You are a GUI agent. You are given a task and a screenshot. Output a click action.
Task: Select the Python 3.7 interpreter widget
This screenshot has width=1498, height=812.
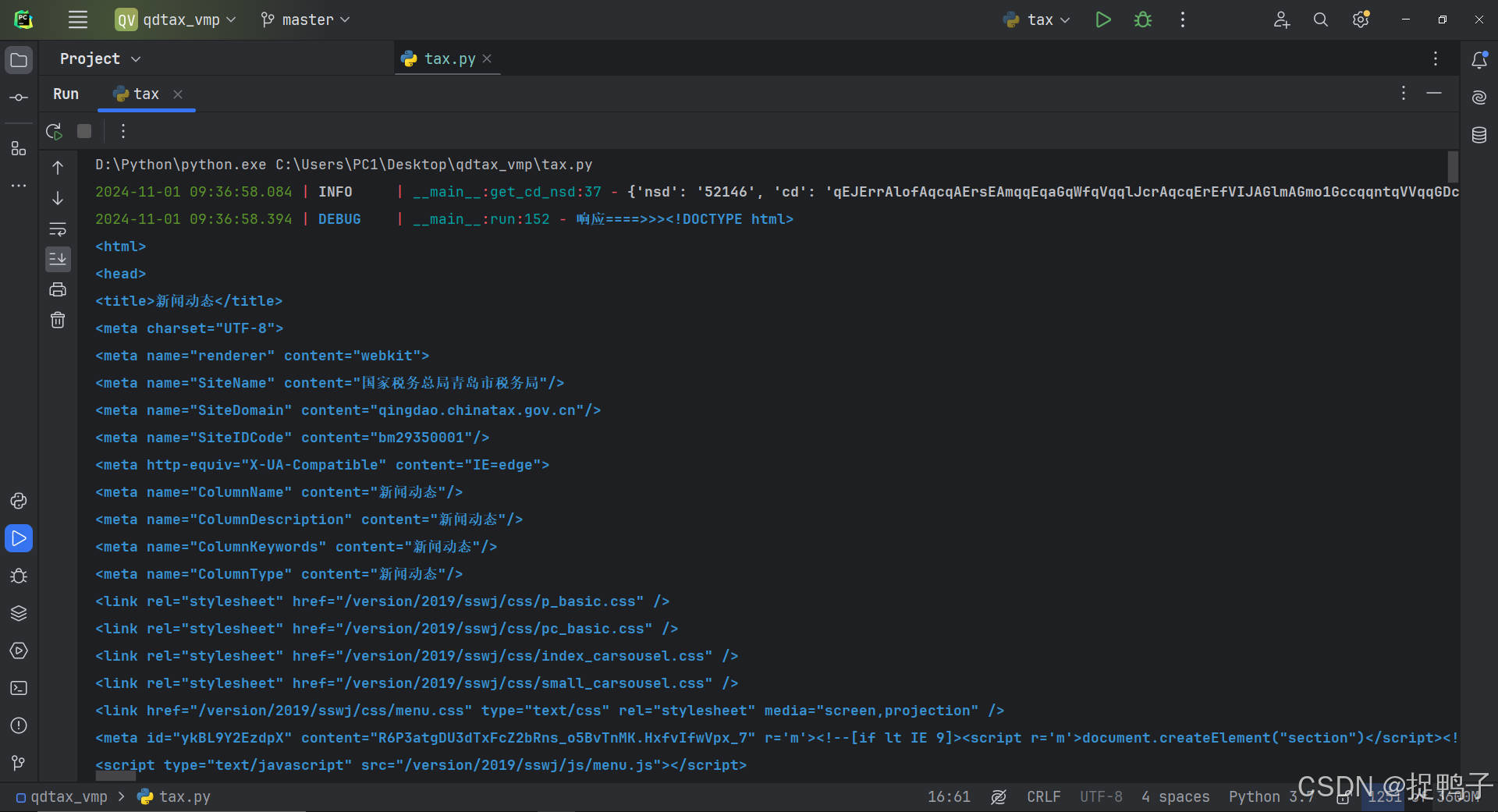pos(1272,796)
